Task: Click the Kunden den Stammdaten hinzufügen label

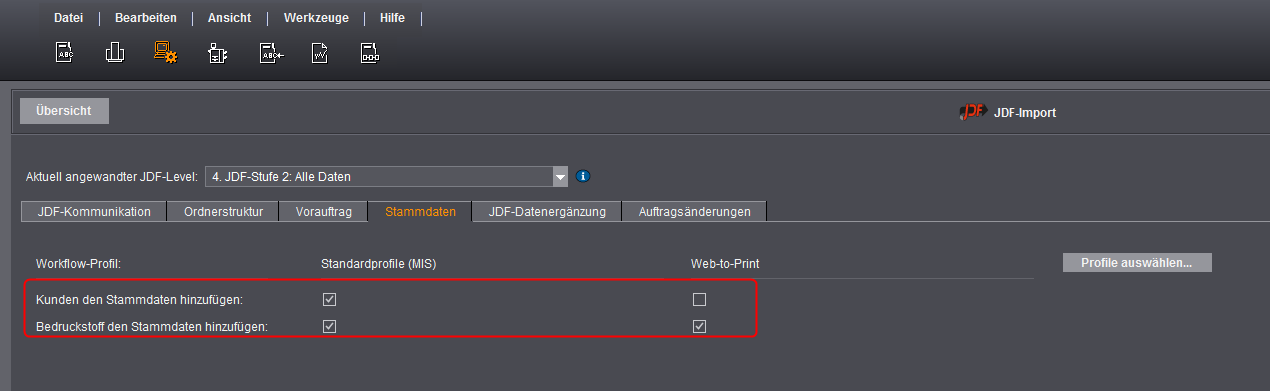Action: click(x=139, y=299)
